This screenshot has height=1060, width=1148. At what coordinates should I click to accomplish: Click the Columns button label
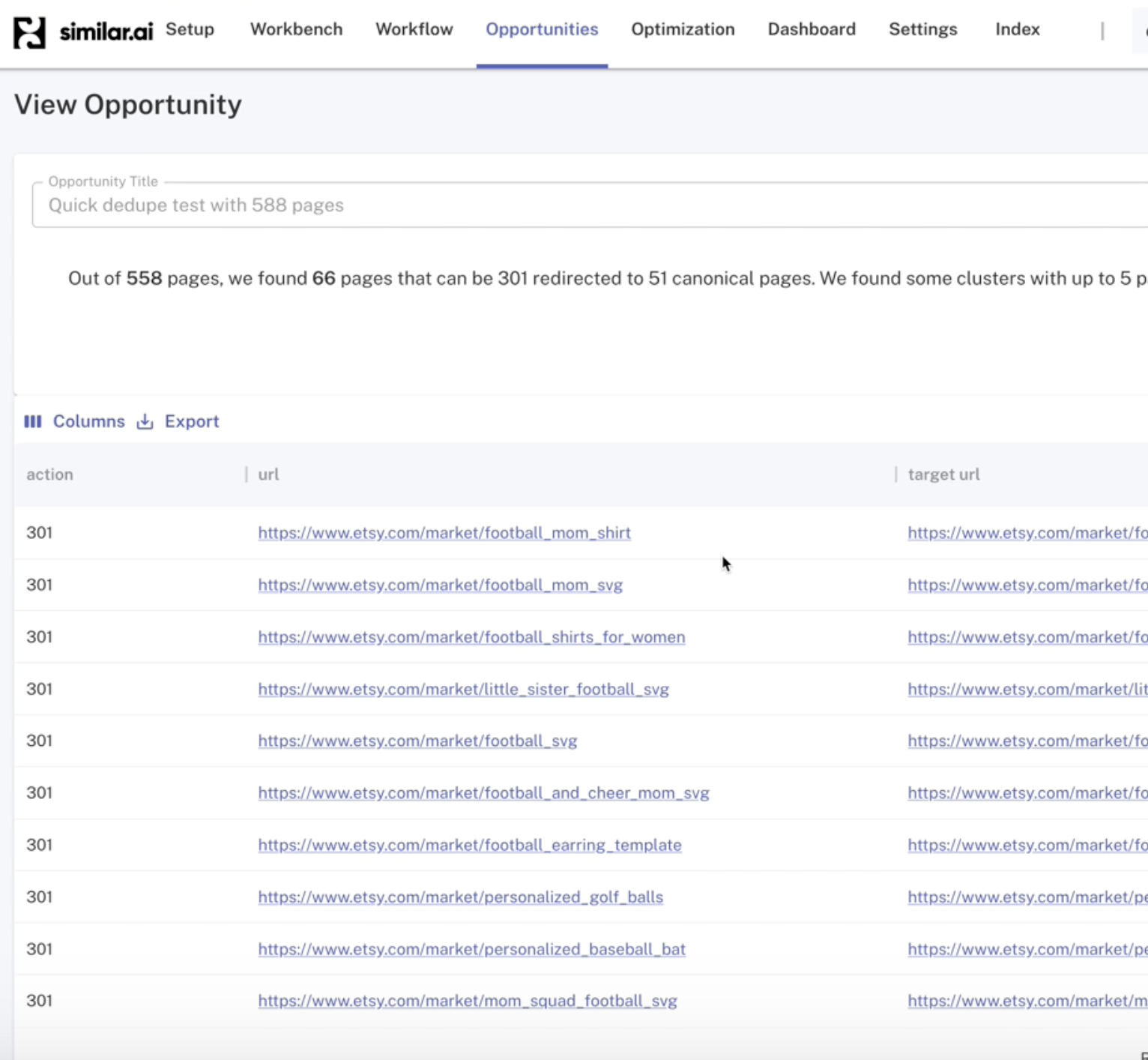(x=88, y=421)
